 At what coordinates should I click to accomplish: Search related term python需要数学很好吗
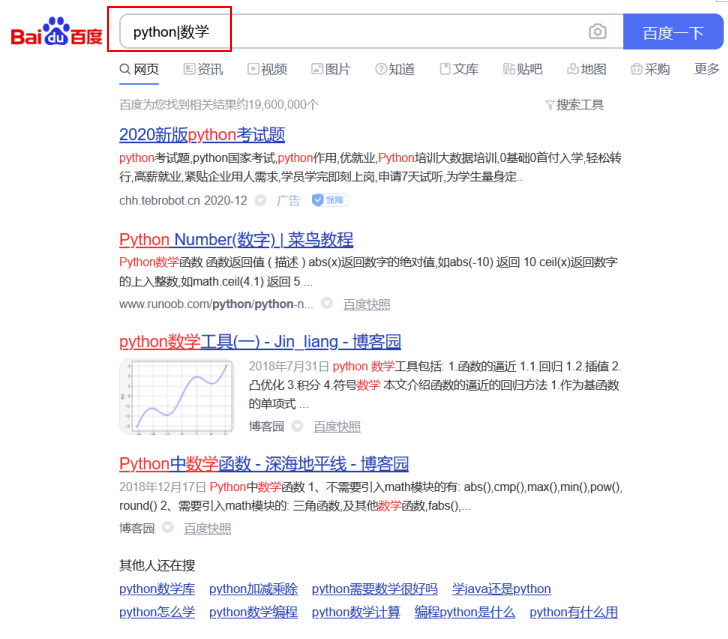[x=375, y=589]
